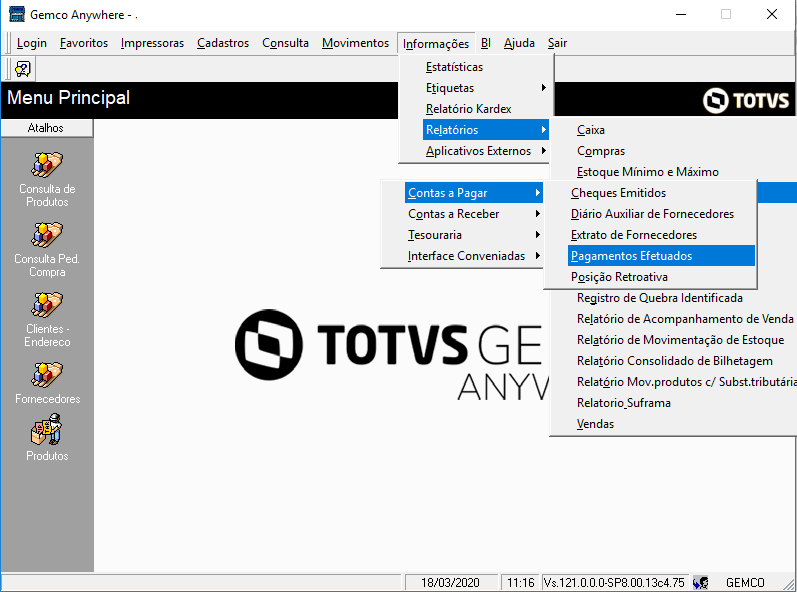The width and height of the screenshot is (797, 592).
Task: Open the Consulta menu
Action: pos(286,43)
